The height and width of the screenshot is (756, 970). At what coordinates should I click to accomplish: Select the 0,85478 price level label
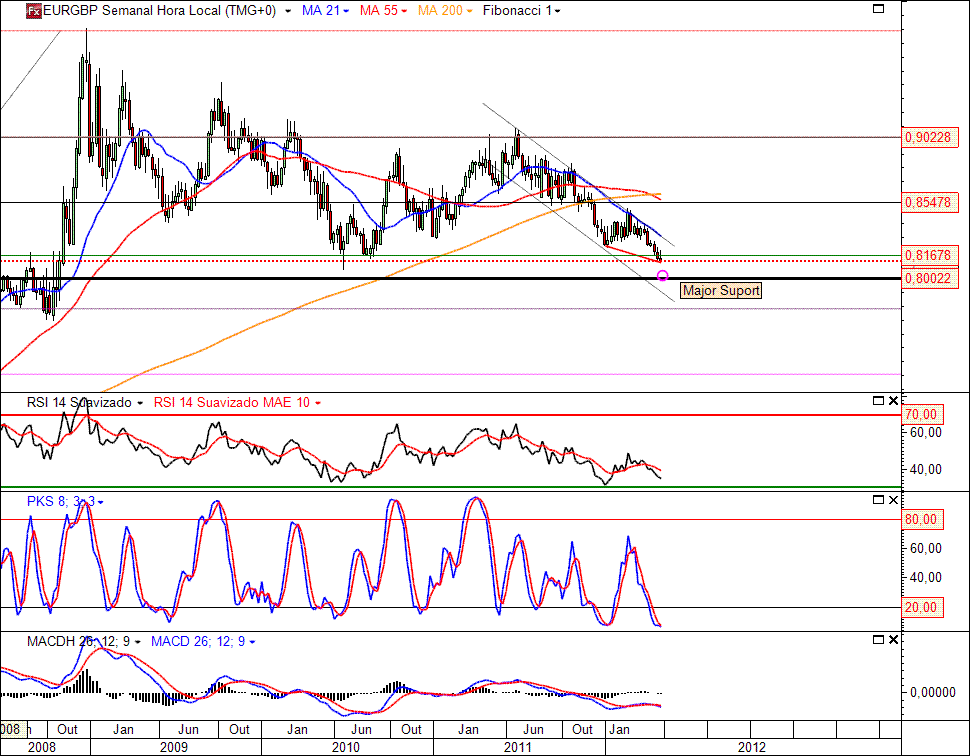point(930,202)
